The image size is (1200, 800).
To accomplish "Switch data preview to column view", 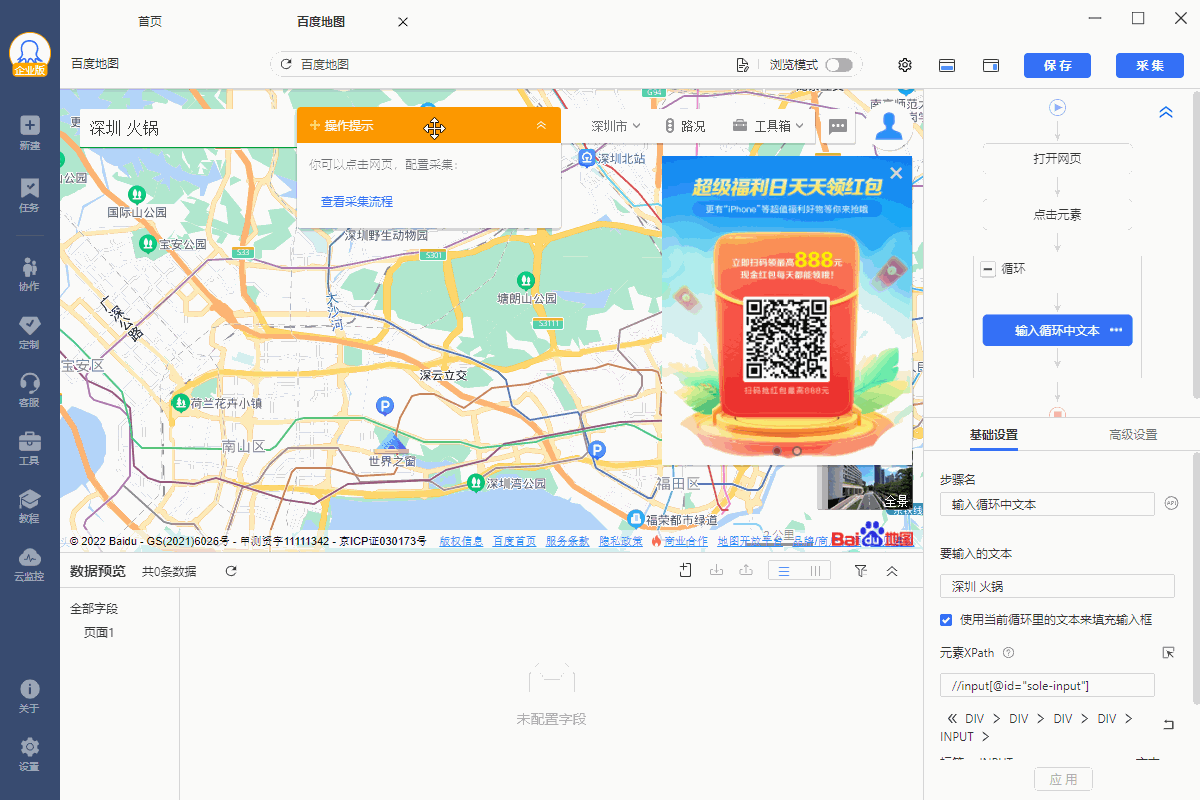I will tap(815, 571).
